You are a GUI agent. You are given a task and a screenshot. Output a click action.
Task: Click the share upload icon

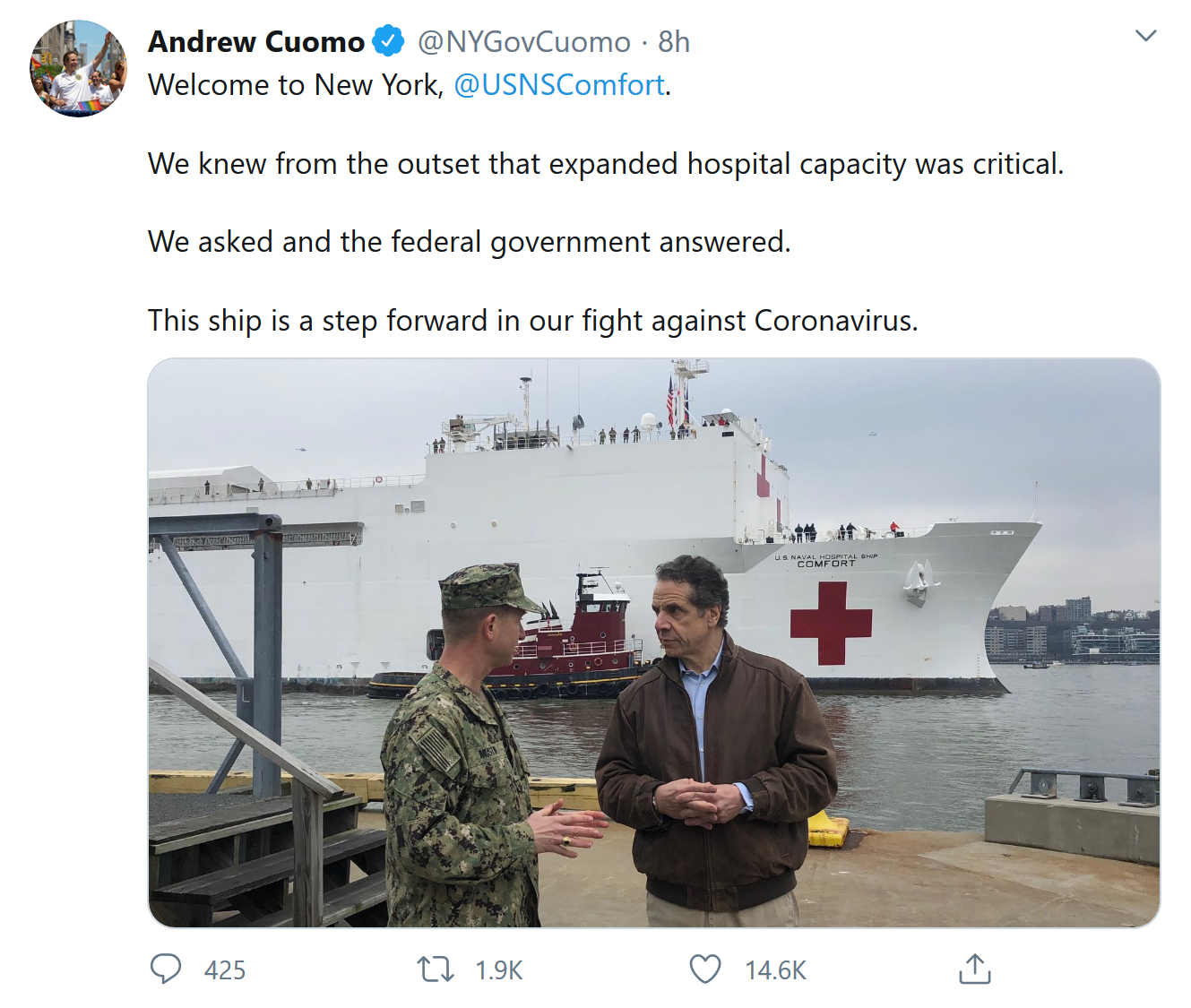974,969
